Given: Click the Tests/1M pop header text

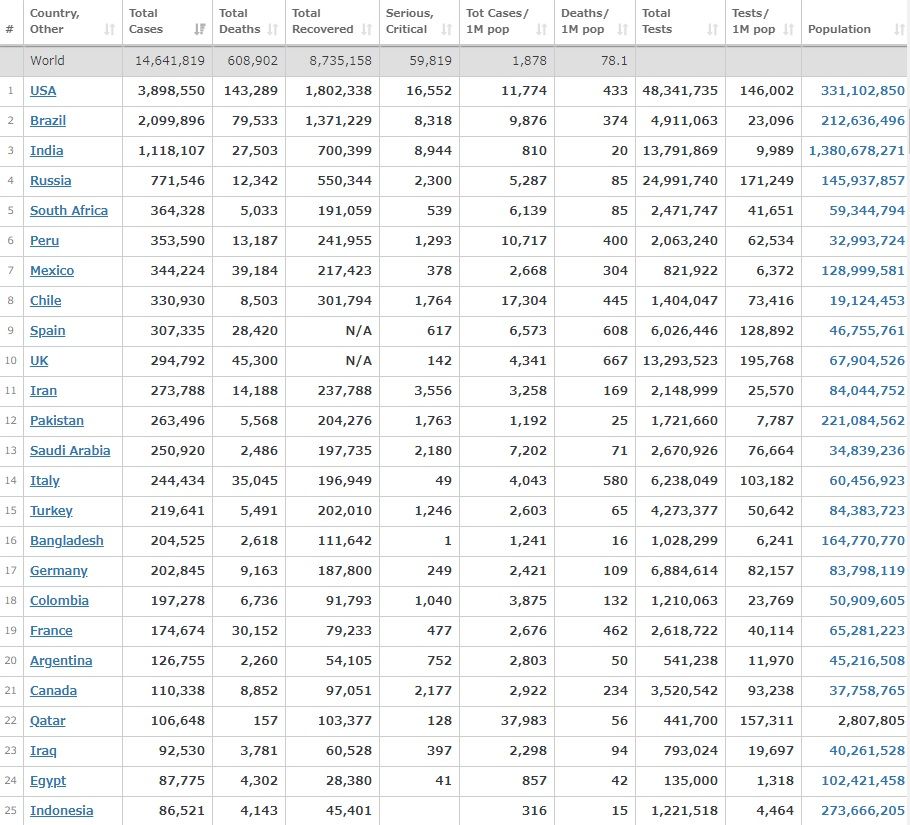Looking at the screenshot, I should click(753, 21).
